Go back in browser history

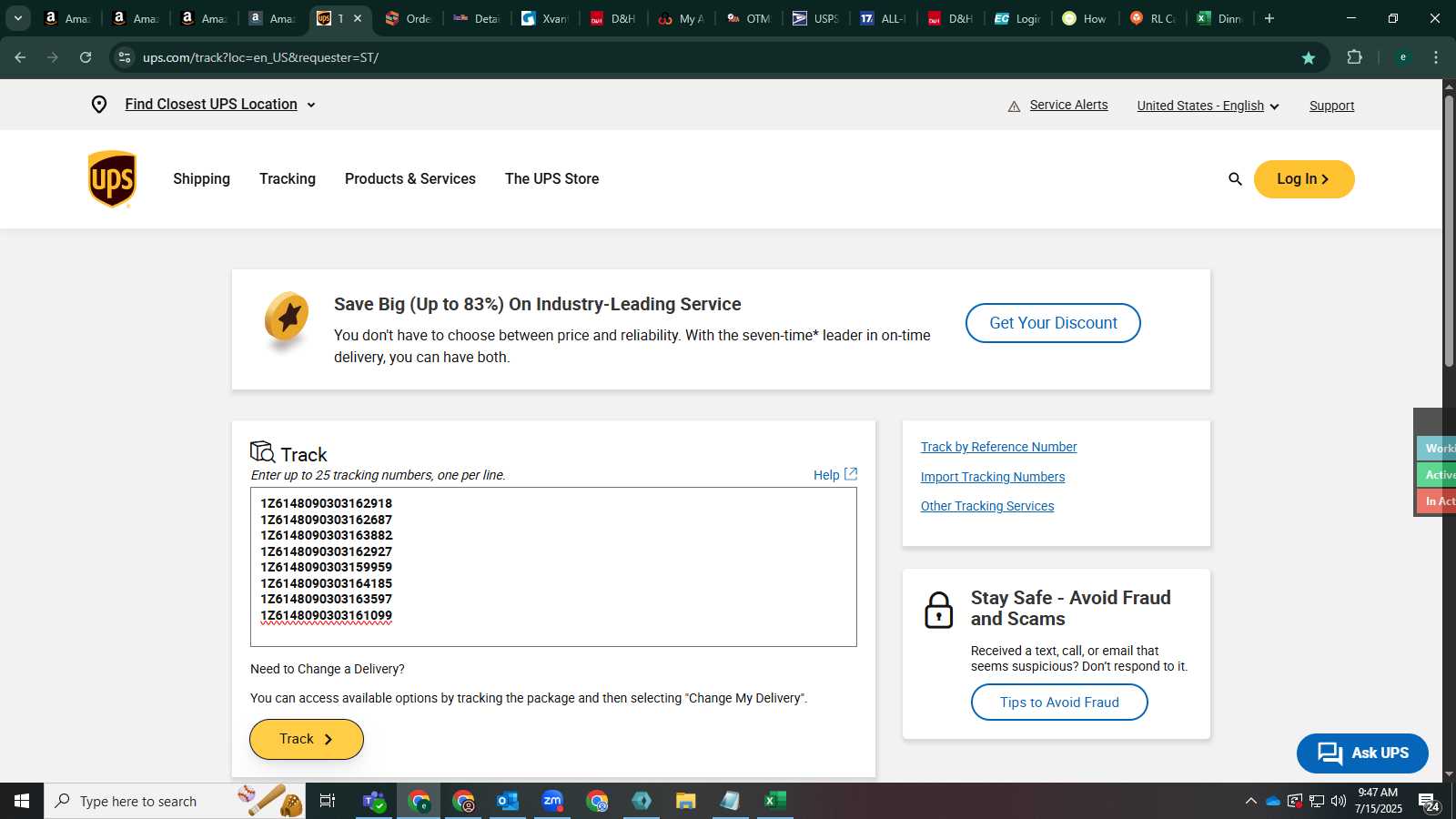(20, 57)
